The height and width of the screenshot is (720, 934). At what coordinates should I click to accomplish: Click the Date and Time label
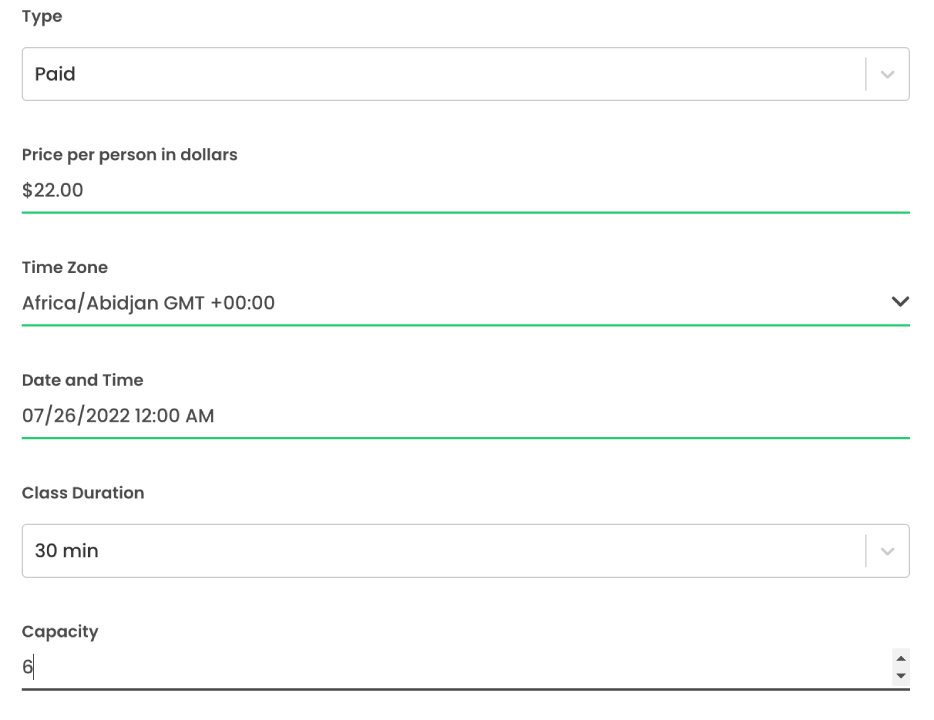tap(82, 380)
